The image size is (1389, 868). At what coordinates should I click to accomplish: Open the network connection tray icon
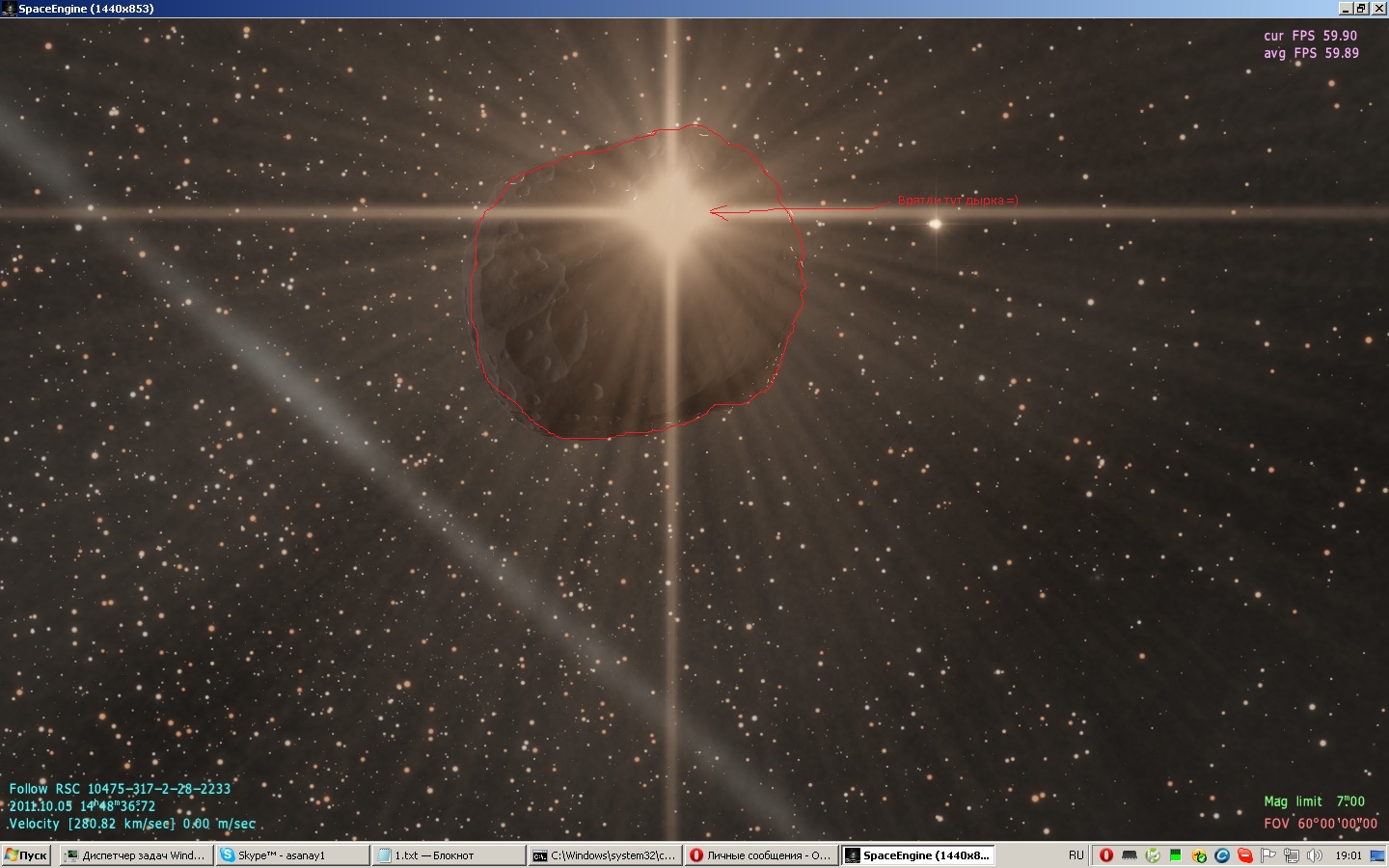[1292, 855]
